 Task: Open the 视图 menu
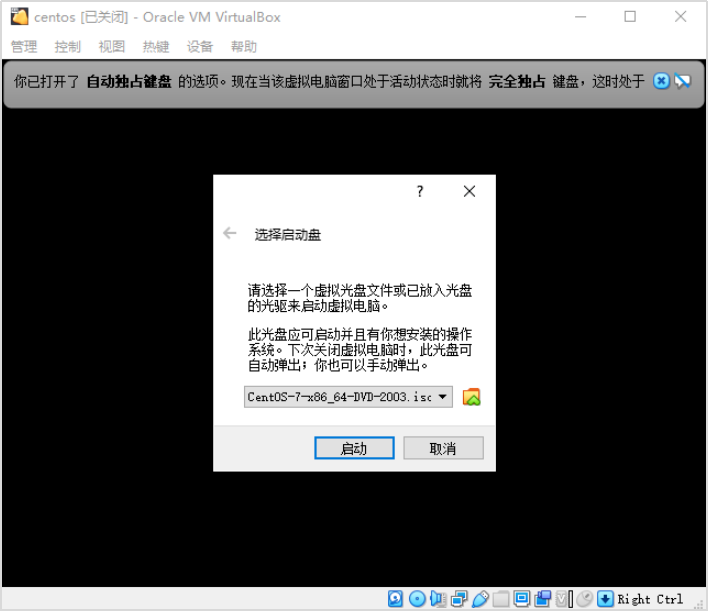coord(112,47)
